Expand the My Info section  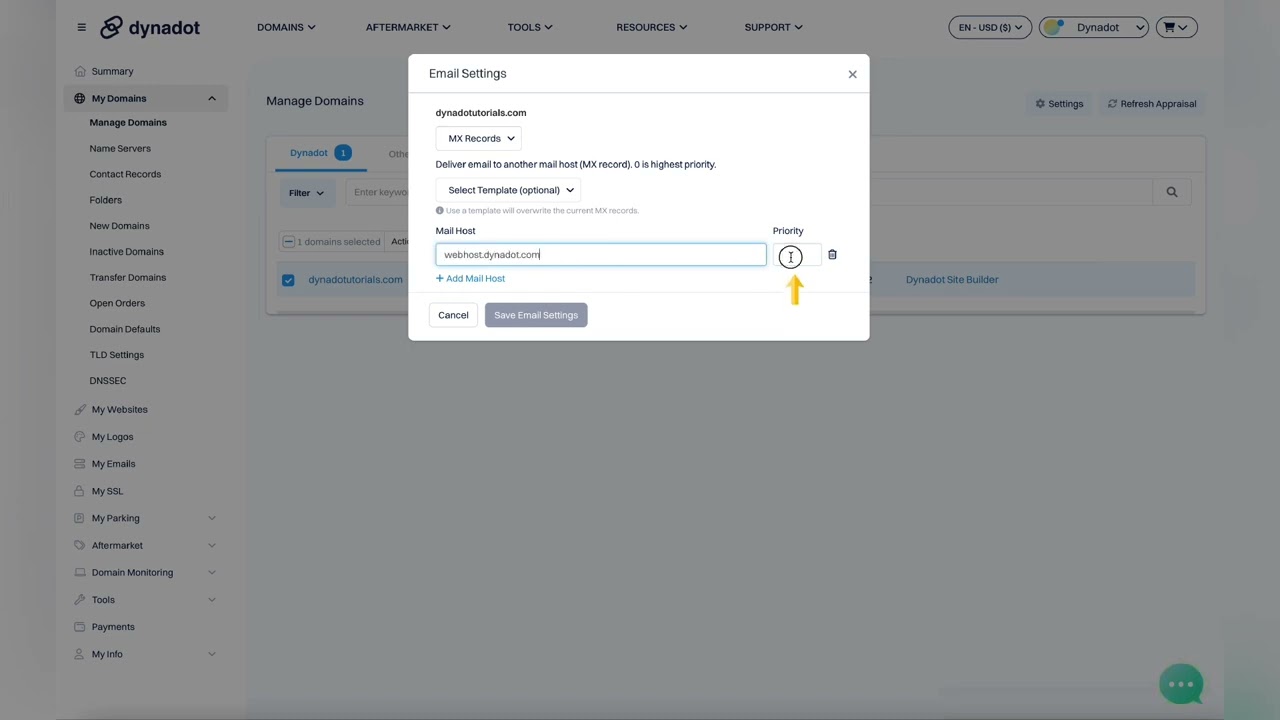point(211,654)
